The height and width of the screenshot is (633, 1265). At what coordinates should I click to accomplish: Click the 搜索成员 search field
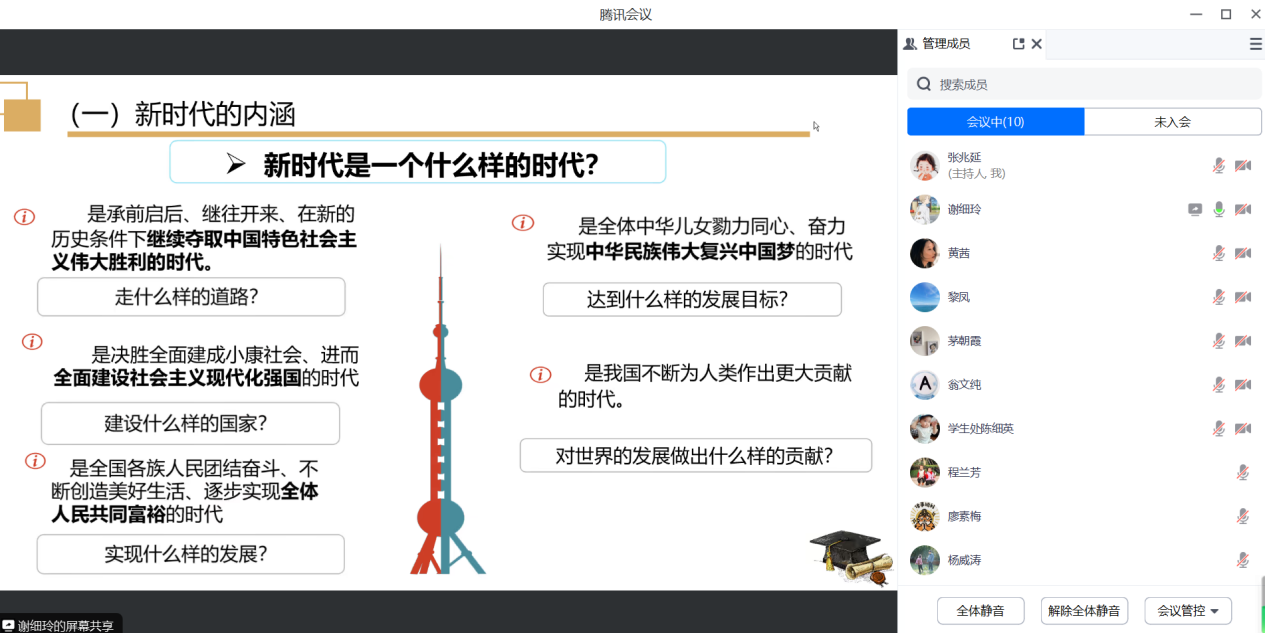(x=1084, y=85)
